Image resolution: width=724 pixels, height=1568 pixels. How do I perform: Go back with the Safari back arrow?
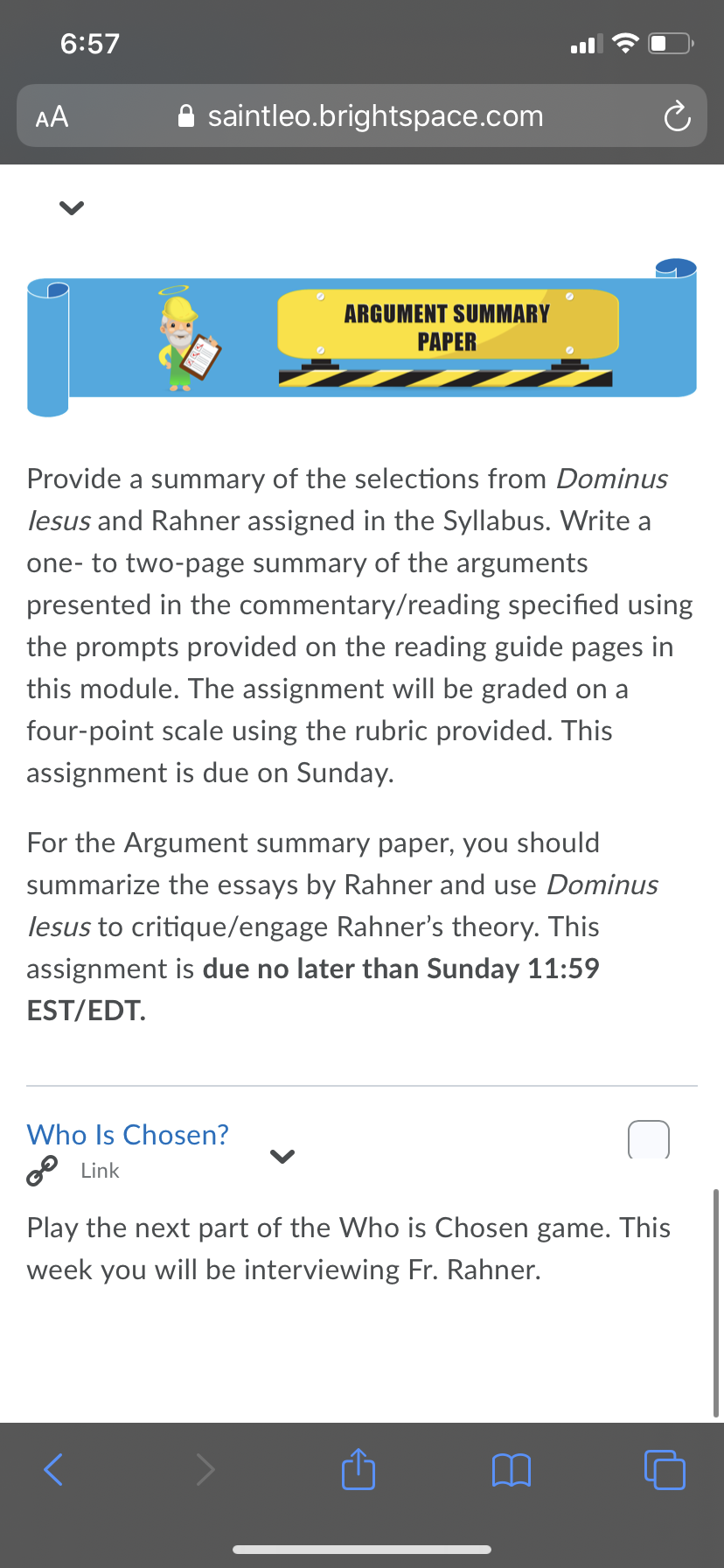tap(53, 1469)
